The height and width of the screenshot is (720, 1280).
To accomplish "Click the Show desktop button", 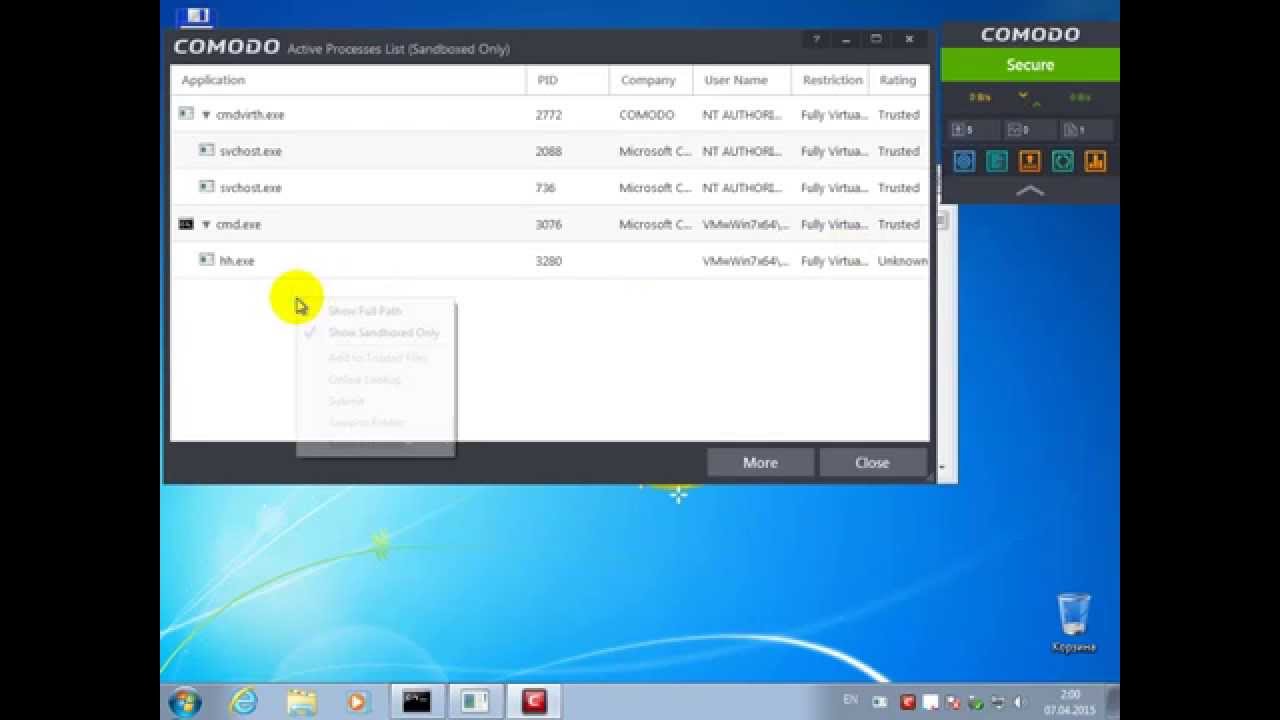I will 1113,702.
